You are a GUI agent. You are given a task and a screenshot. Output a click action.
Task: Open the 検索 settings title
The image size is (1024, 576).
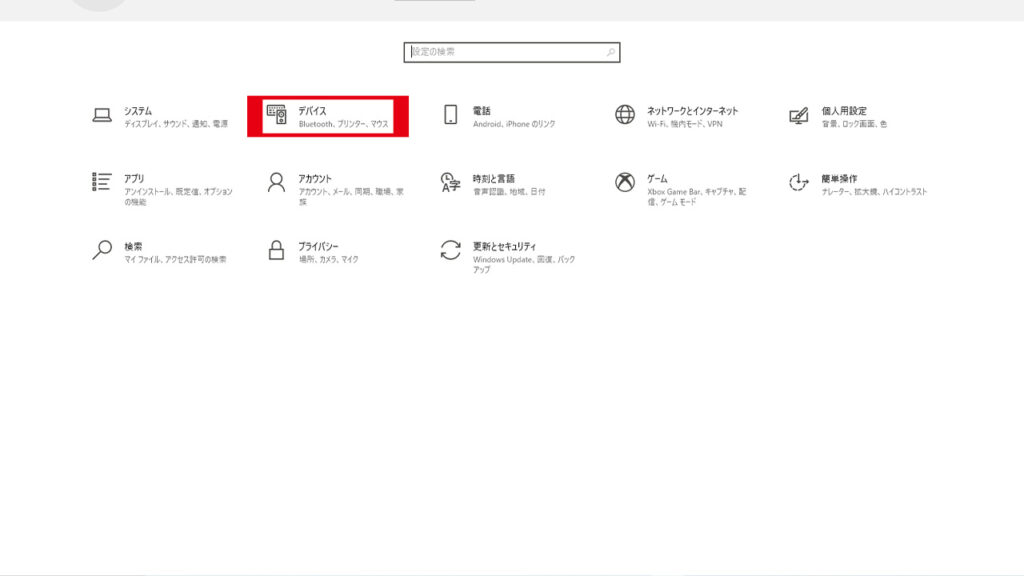[133, 246]
